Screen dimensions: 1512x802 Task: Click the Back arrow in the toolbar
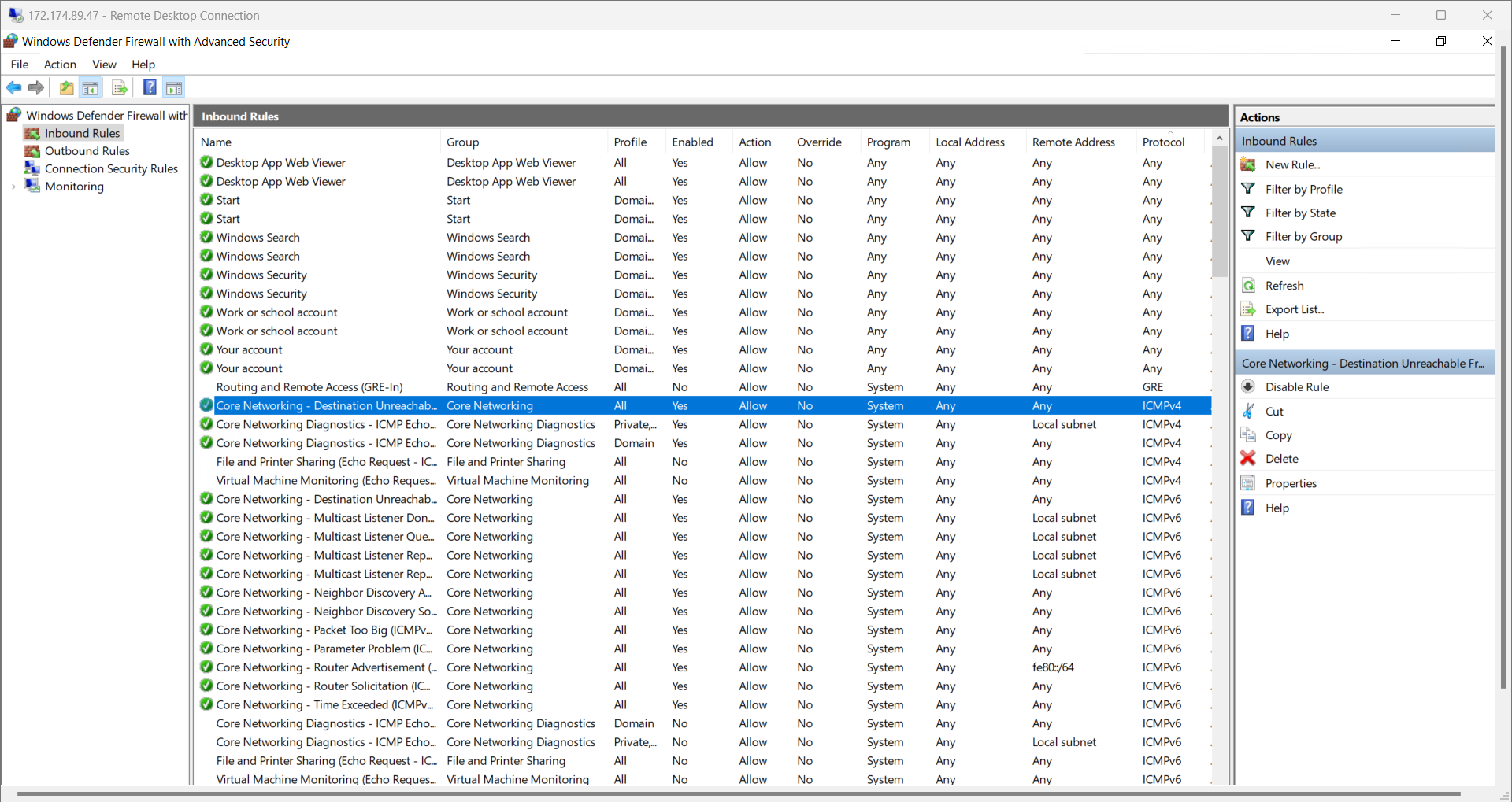(14, 87)
